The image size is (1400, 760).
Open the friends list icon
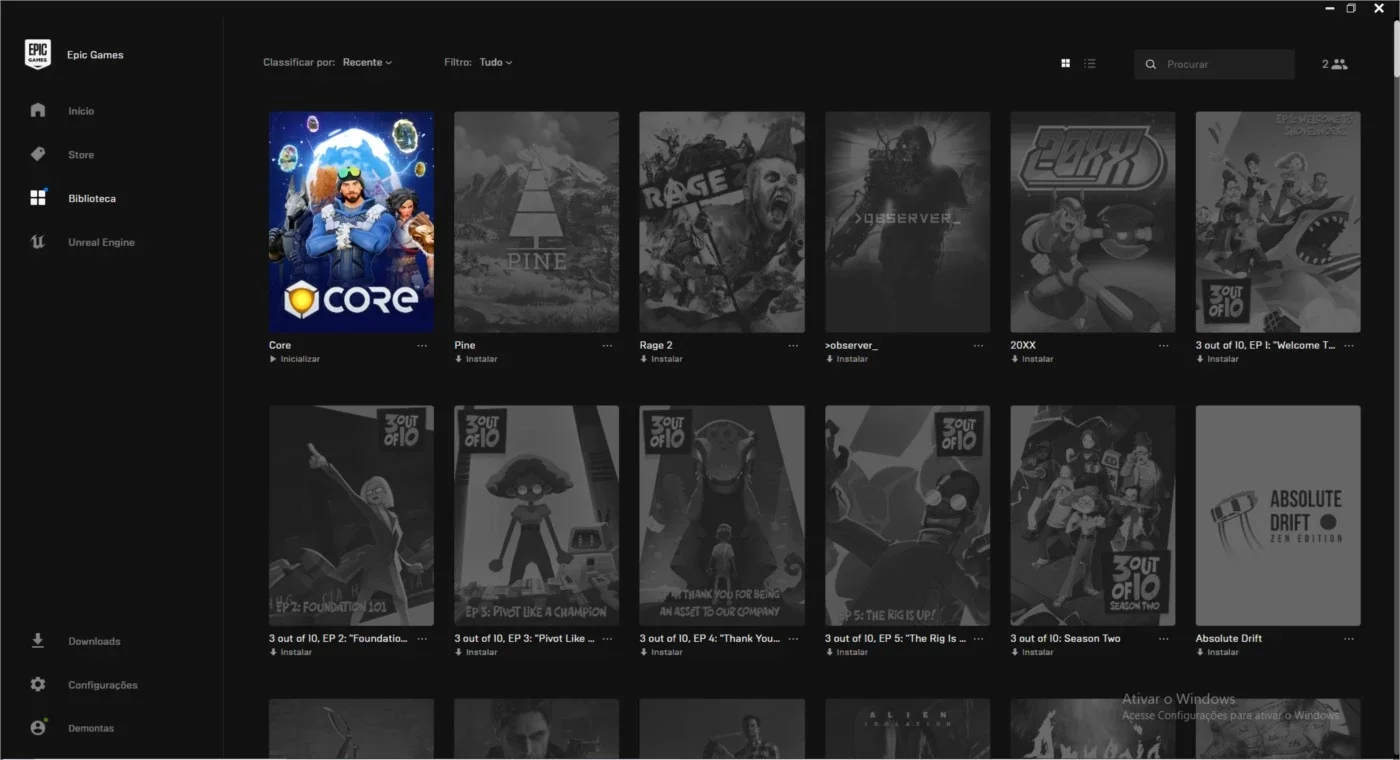(x=1339, y=64)
